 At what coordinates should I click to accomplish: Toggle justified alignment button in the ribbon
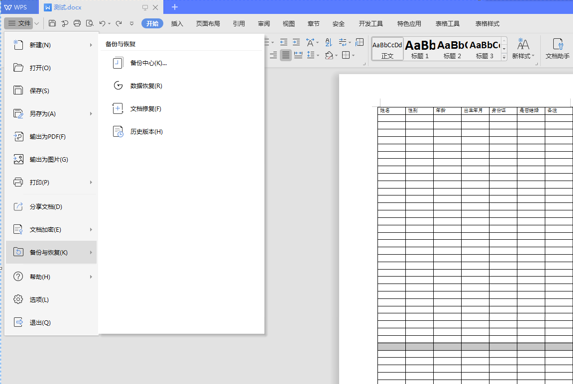(x=286, y=55)
